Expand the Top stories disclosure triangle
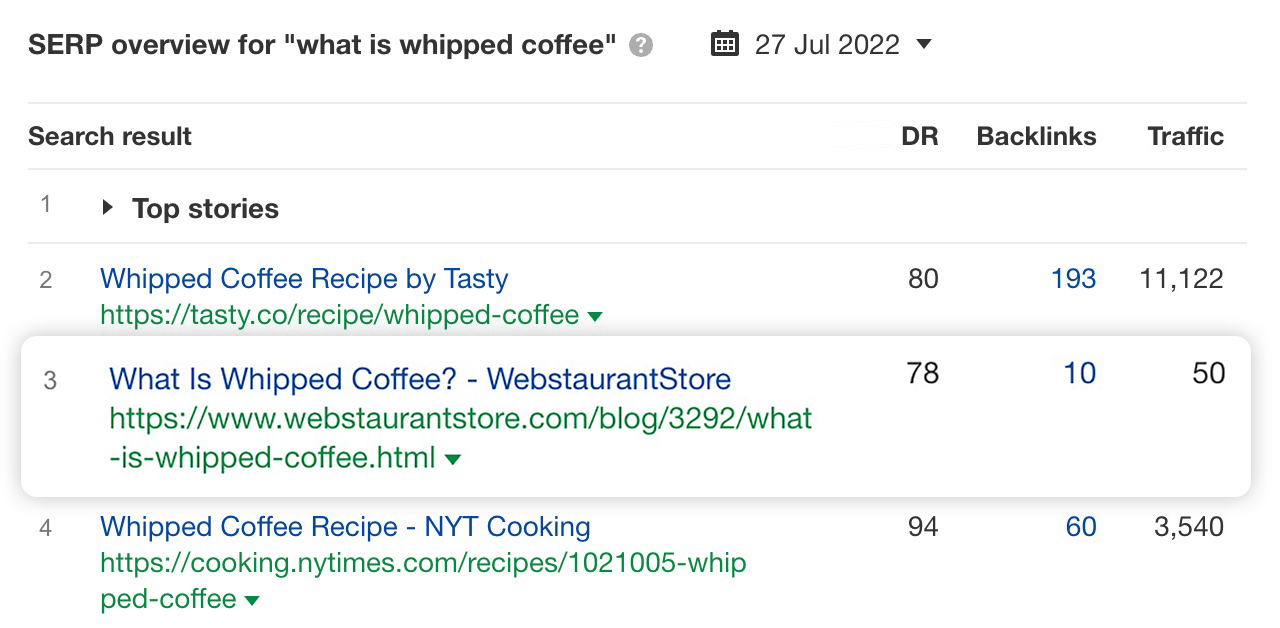Viewport: 1280px width, 628px height. coord(107,208)
